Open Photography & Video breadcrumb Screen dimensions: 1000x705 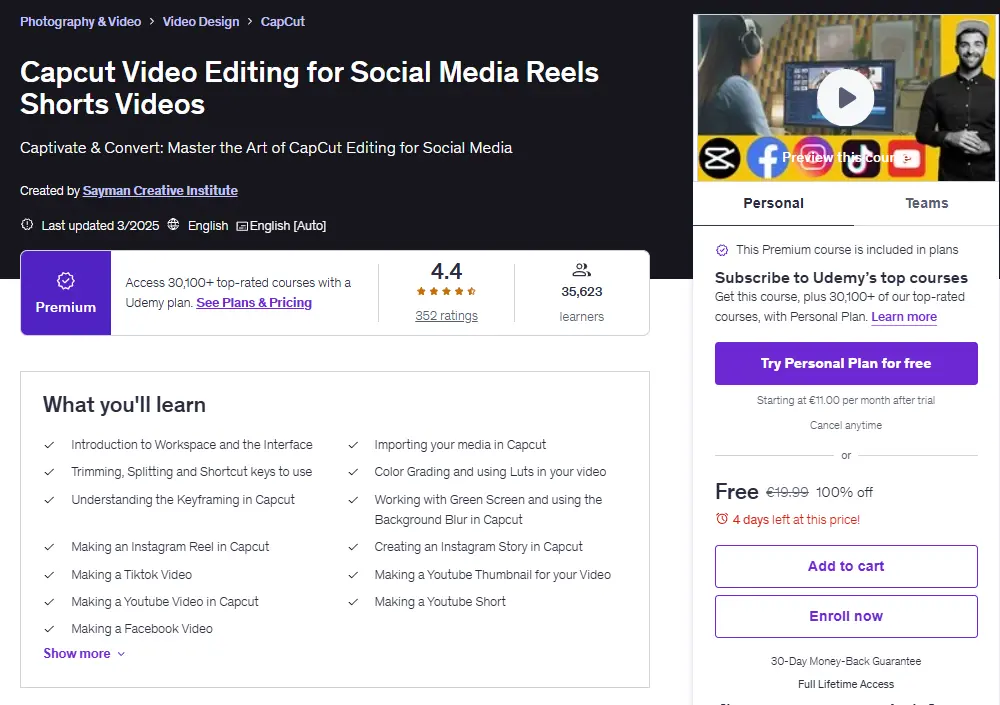(80, 22)
